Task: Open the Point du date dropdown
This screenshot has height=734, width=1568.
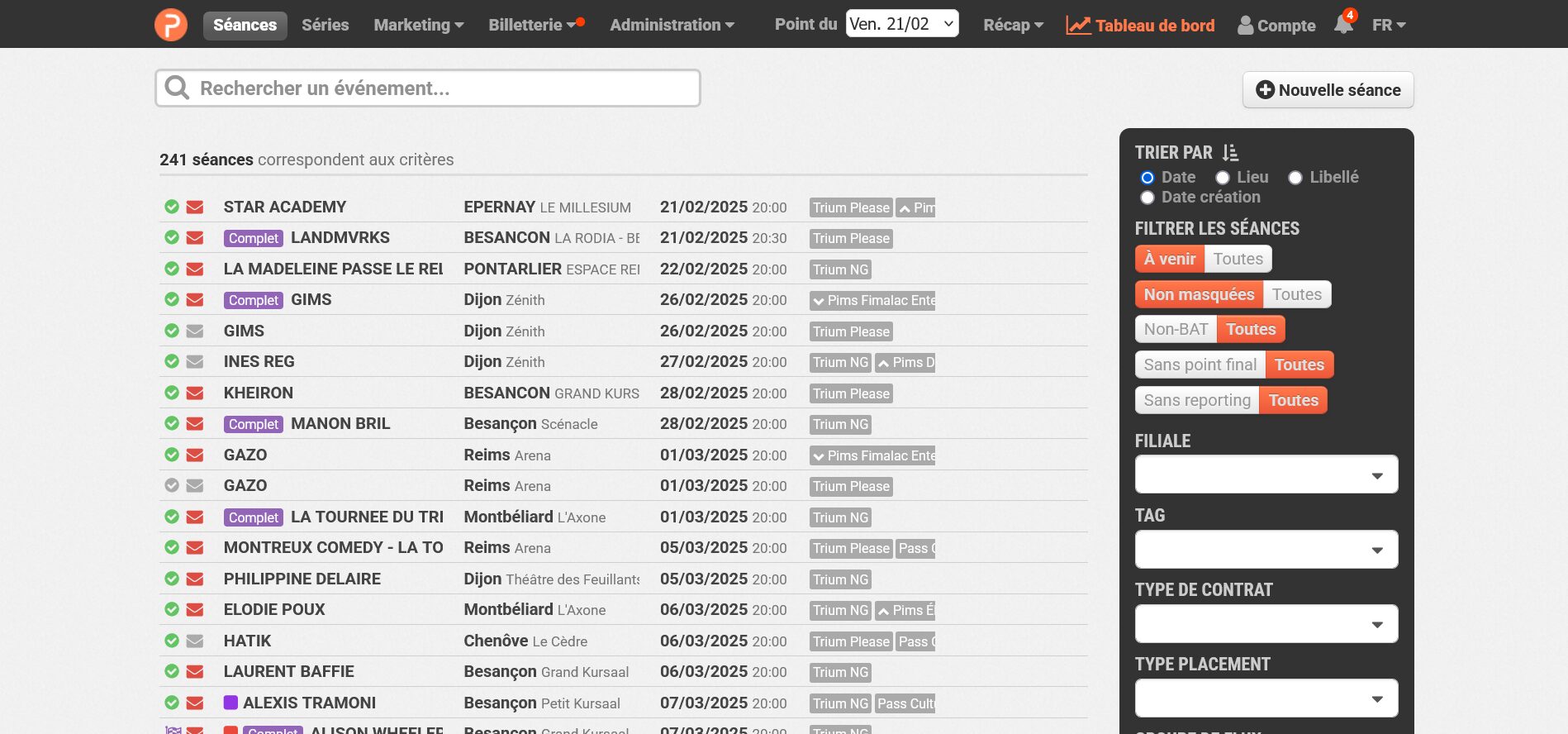Action: [x=902, y=24]
